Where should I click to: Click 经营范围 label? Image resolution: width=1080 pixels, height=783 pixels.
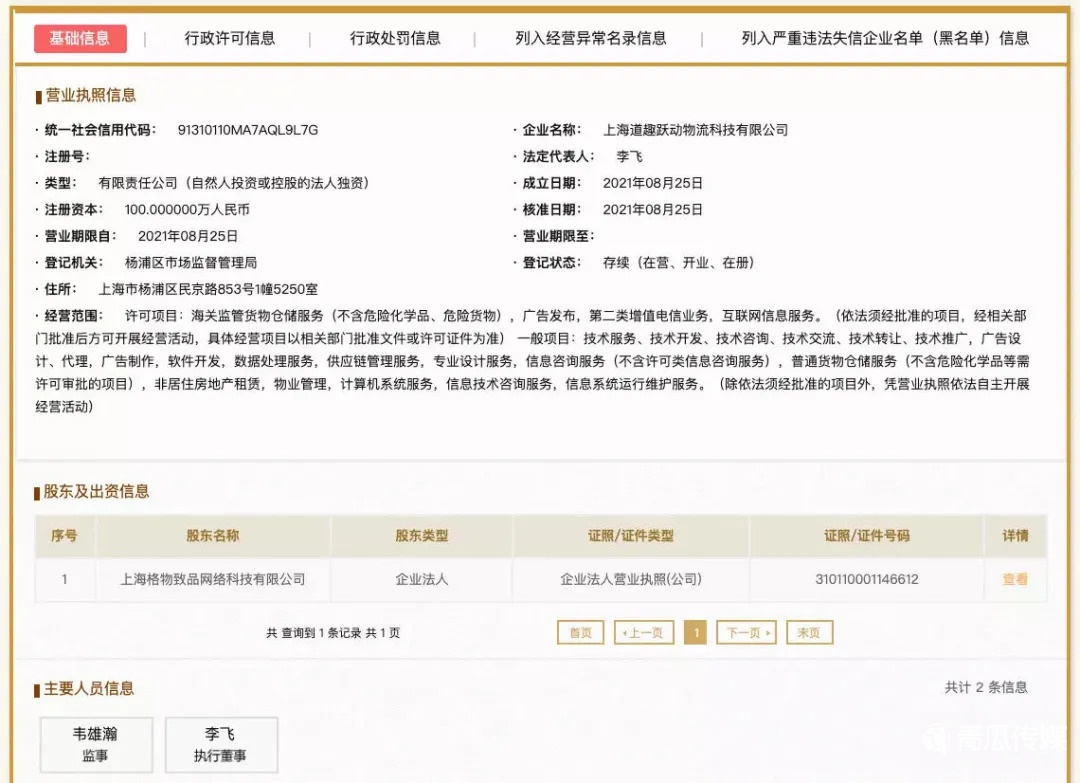coord(73,316)
